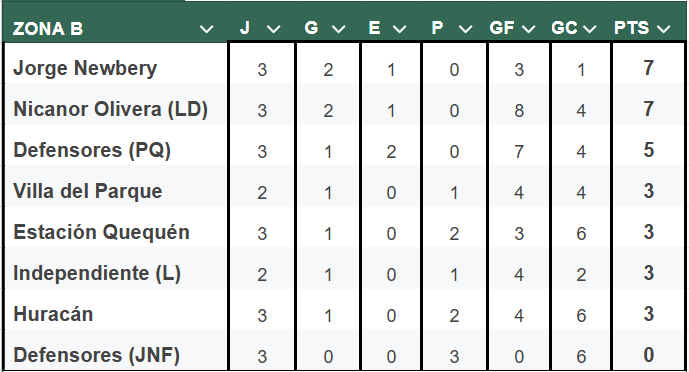Select Defensores (JNF) PTS value 0
The height and width of the screenshot is (372, 689).
[x=649, y=354]
